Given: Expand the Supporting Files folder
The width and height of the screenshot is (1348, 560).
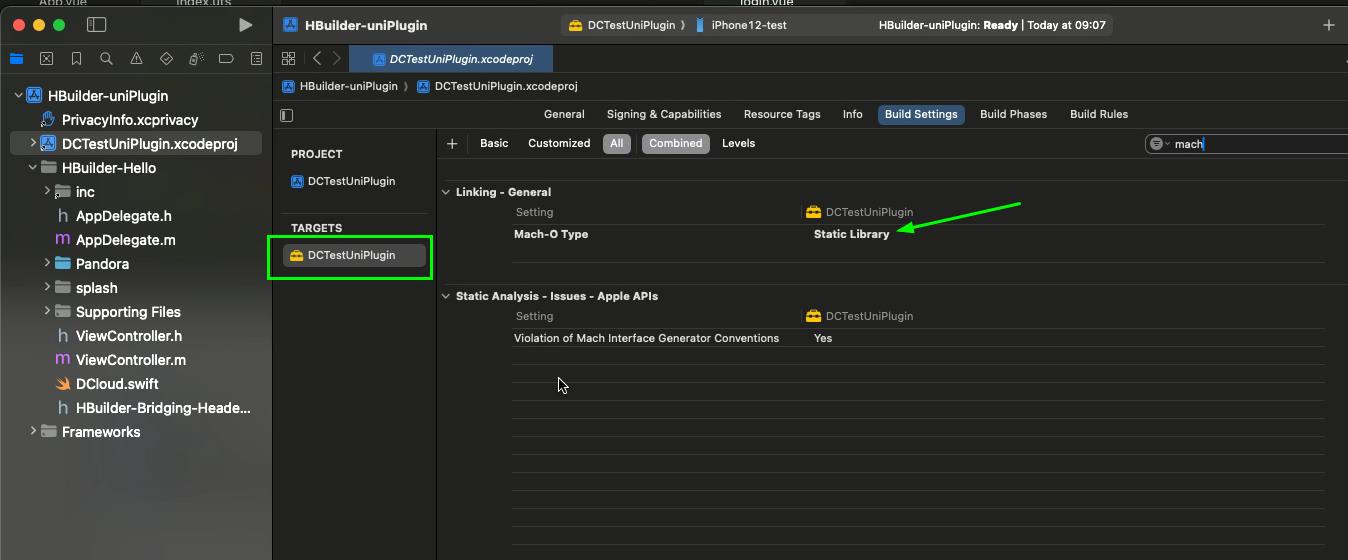Looking at the screenshot, I should (x=47, y=311).
